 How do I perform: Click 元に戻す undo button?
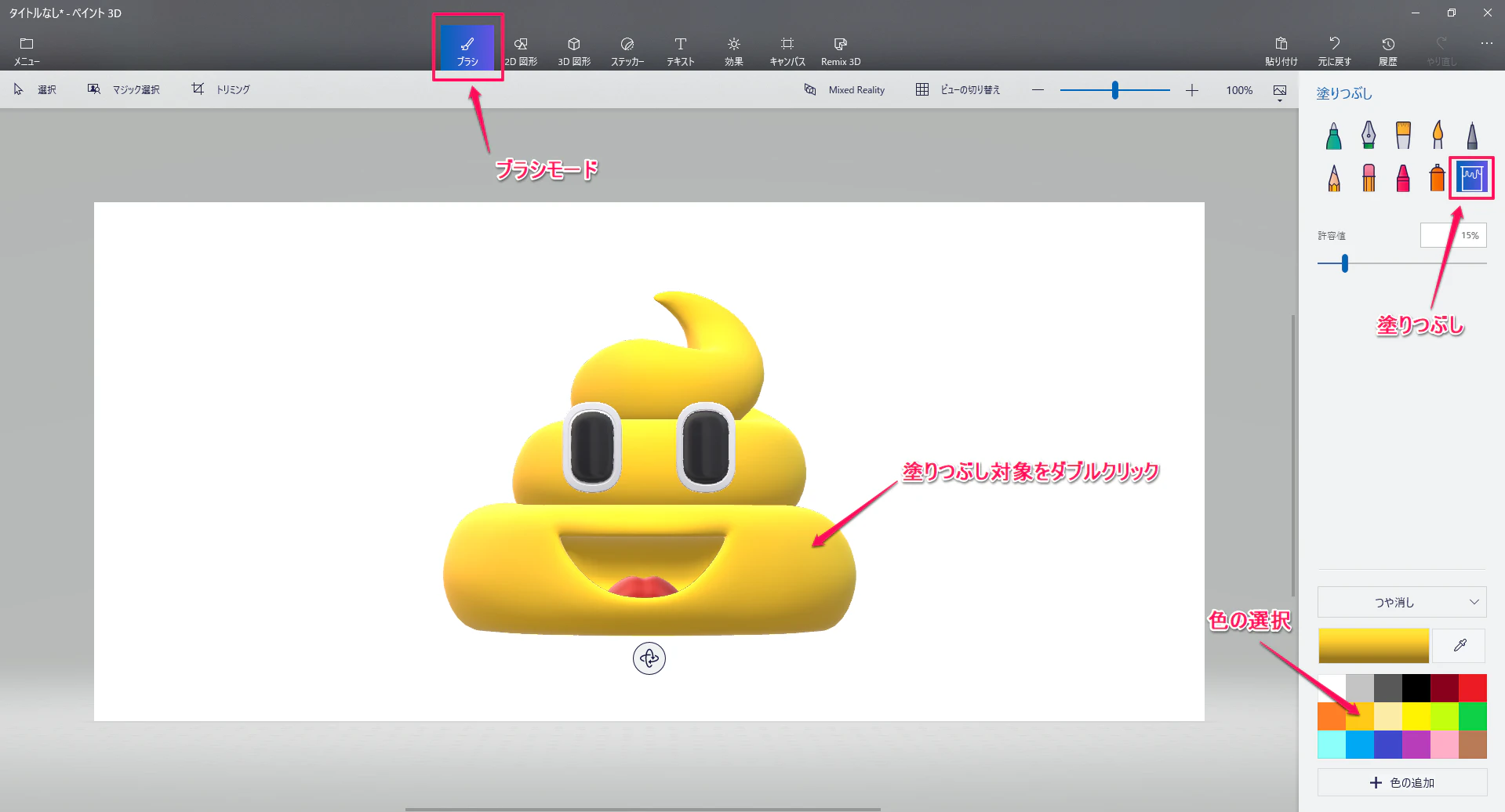tap(1335, 50)
